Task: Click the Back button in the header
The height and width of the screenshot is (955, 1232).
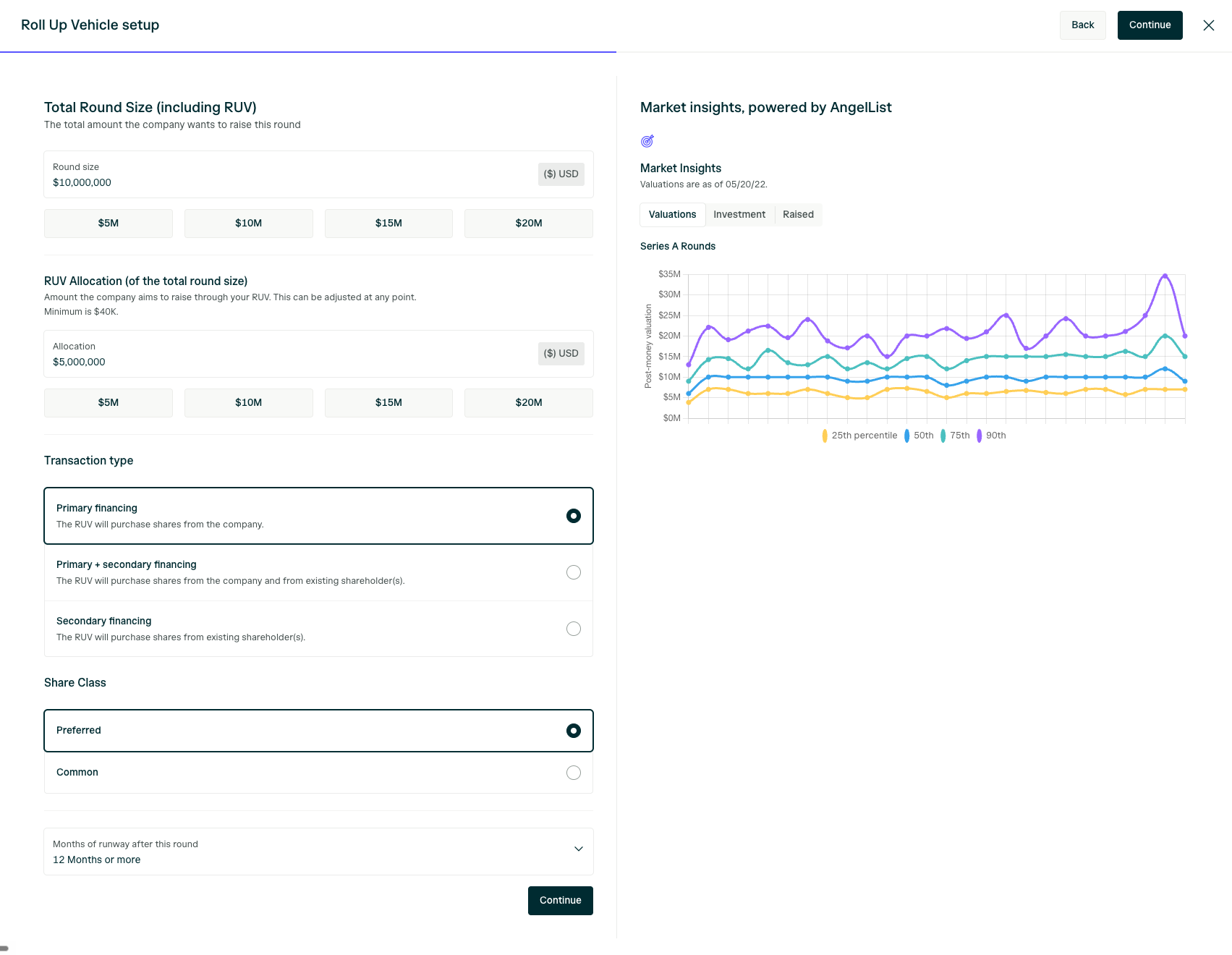Action: tap(1083, 25)
